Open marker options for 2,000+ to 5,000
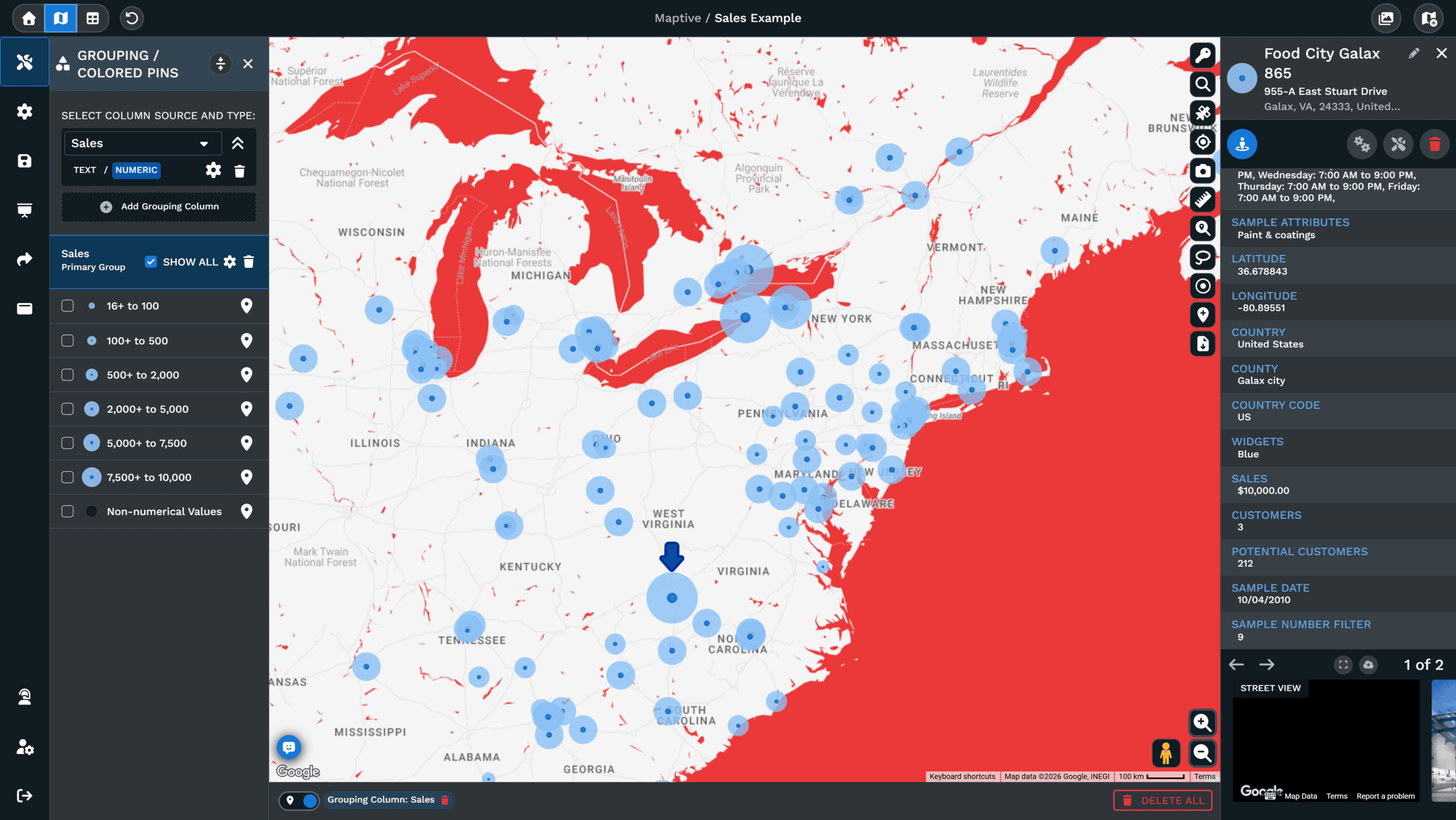Image resolution: width=1456 pixels, height=820 pixels. click(x=246, y=409)
